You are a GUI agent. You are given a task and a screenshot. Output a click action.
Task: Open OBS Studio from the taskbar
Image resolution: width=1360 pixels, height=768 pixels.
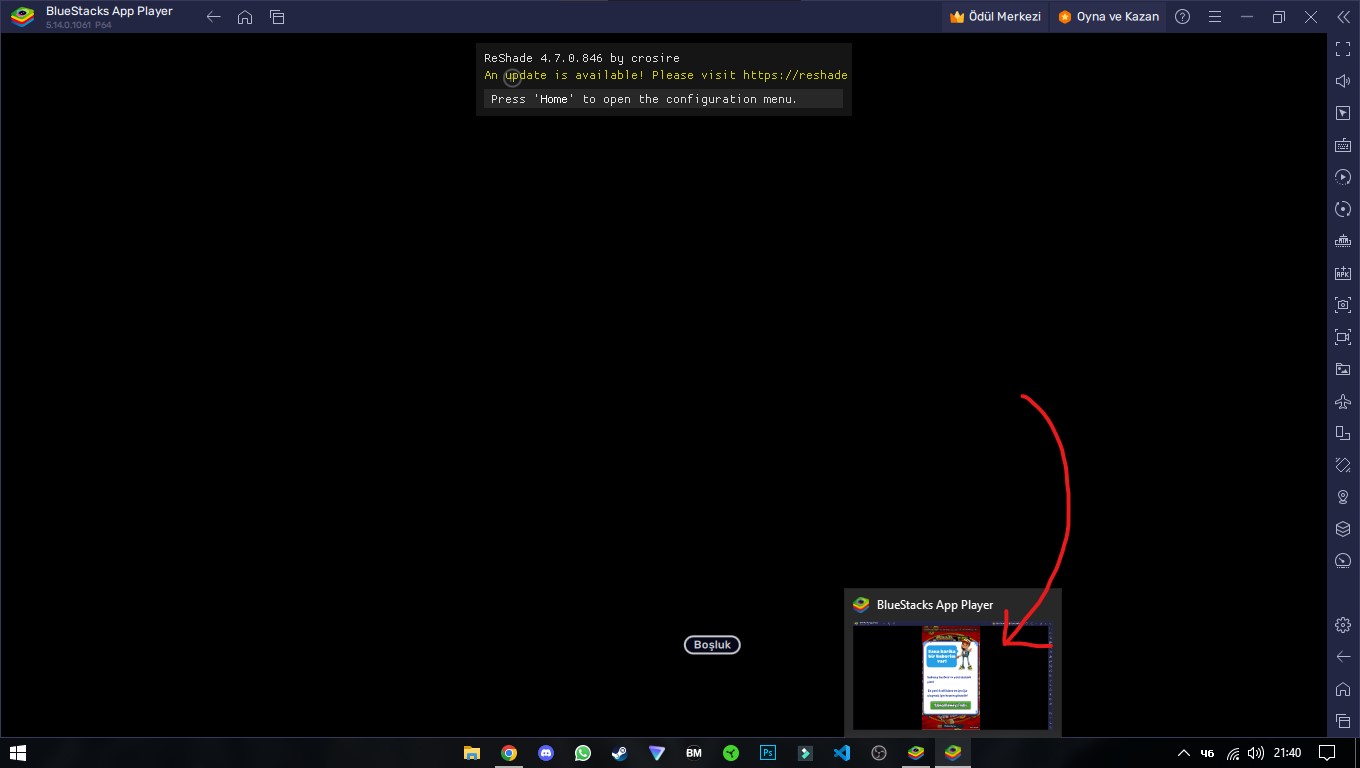(879, 753)
